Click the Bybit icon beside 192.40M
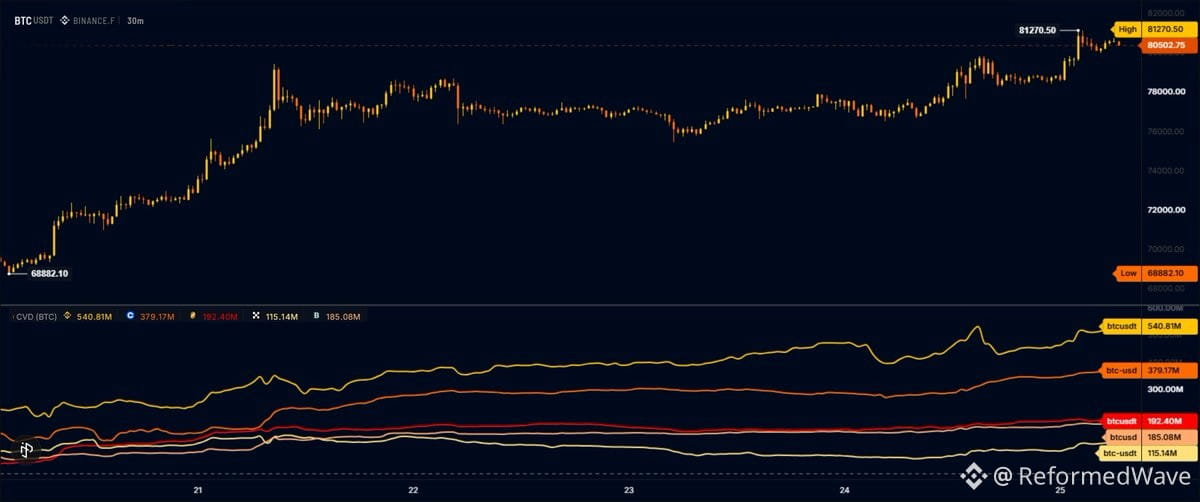 point(192,316)
